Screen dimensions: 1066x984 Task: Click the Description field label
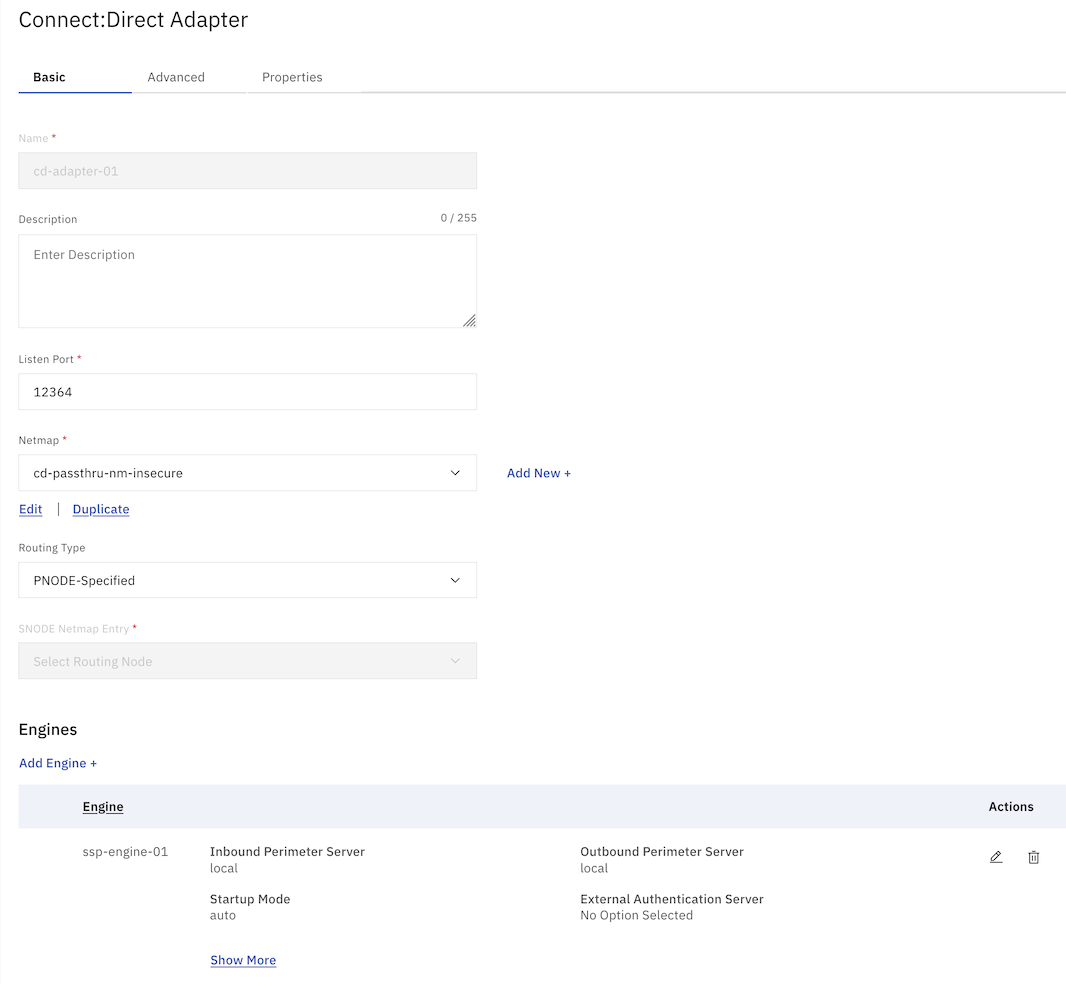tap(48, 219)
